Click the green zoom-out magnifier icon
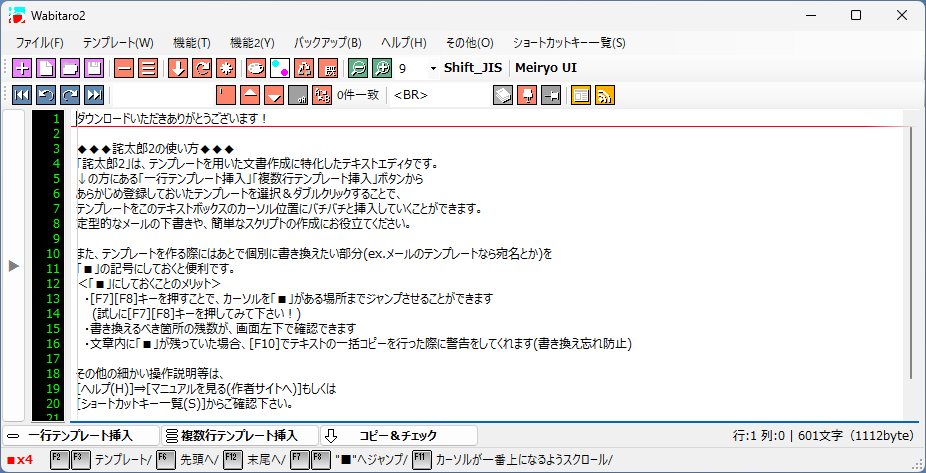This screenshot has width=926, height=473. pos(356,68)
